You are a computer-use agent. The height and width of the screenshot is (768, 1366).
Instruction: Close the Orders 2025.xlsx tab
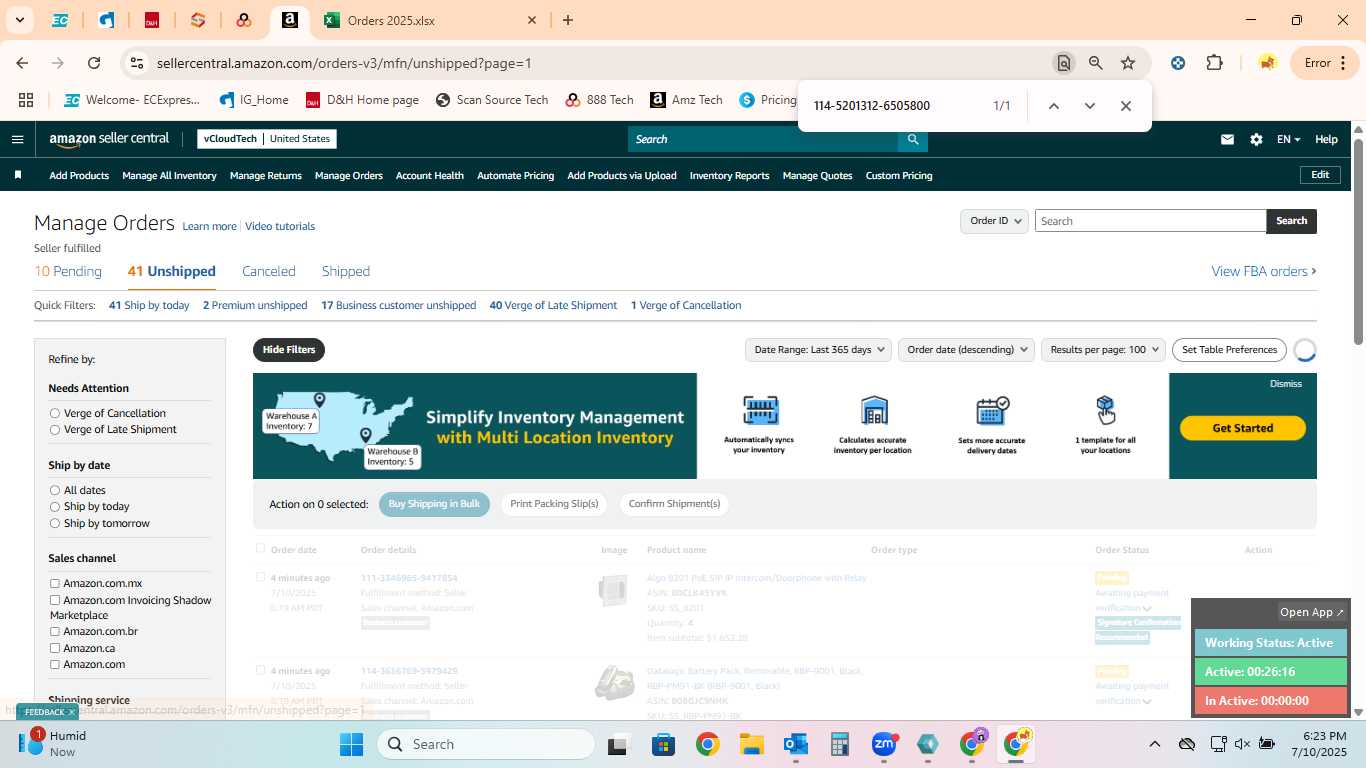532,20
